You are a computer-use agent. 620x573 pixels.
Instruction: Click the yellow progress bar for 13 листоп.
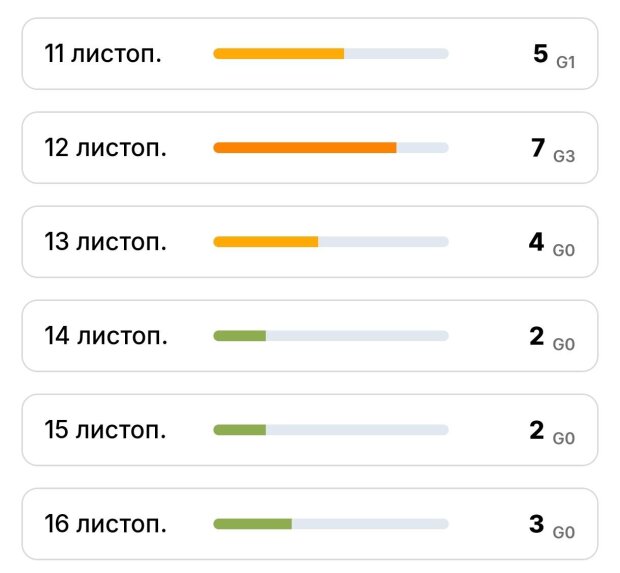pos(266,242)
